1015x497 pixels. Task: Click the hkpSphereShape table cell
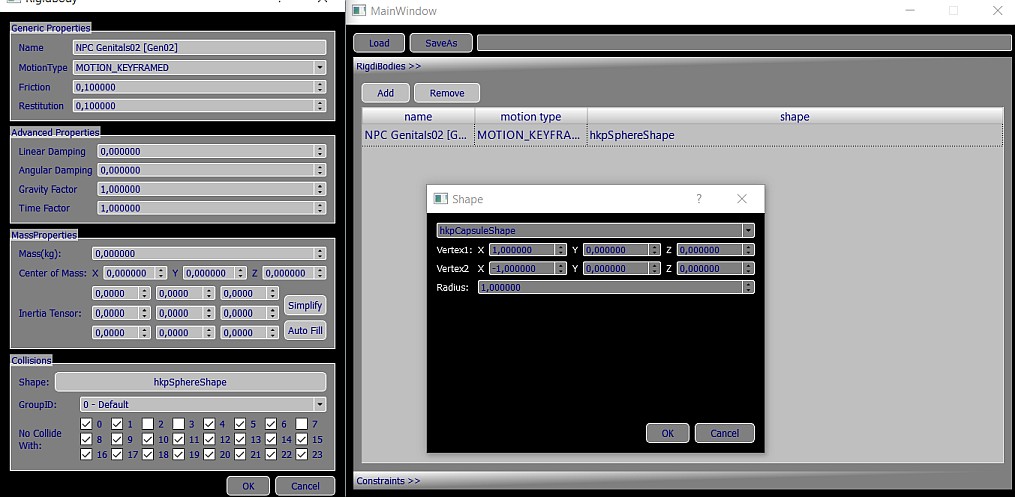click(795, 135)
